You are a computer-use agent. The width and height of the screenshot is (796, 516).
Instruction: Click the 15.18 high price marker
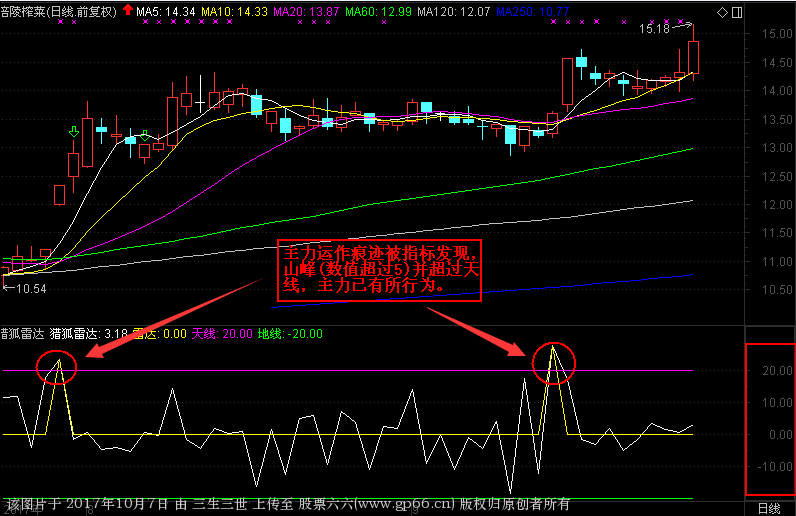pos(656,29)
